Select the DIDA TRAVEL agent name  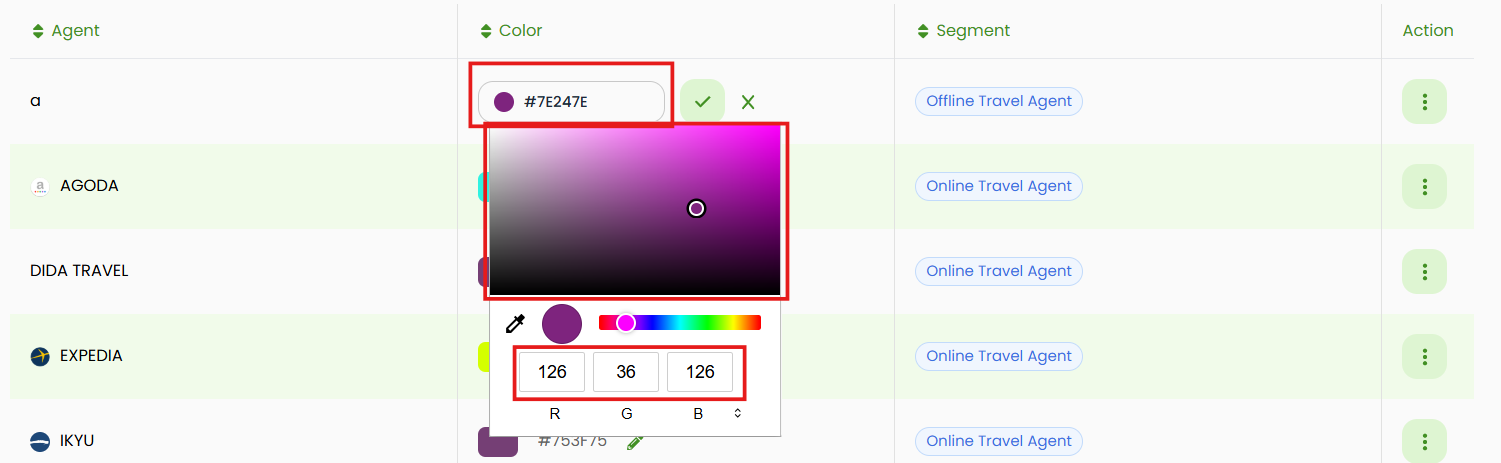(x=79, y=271)
